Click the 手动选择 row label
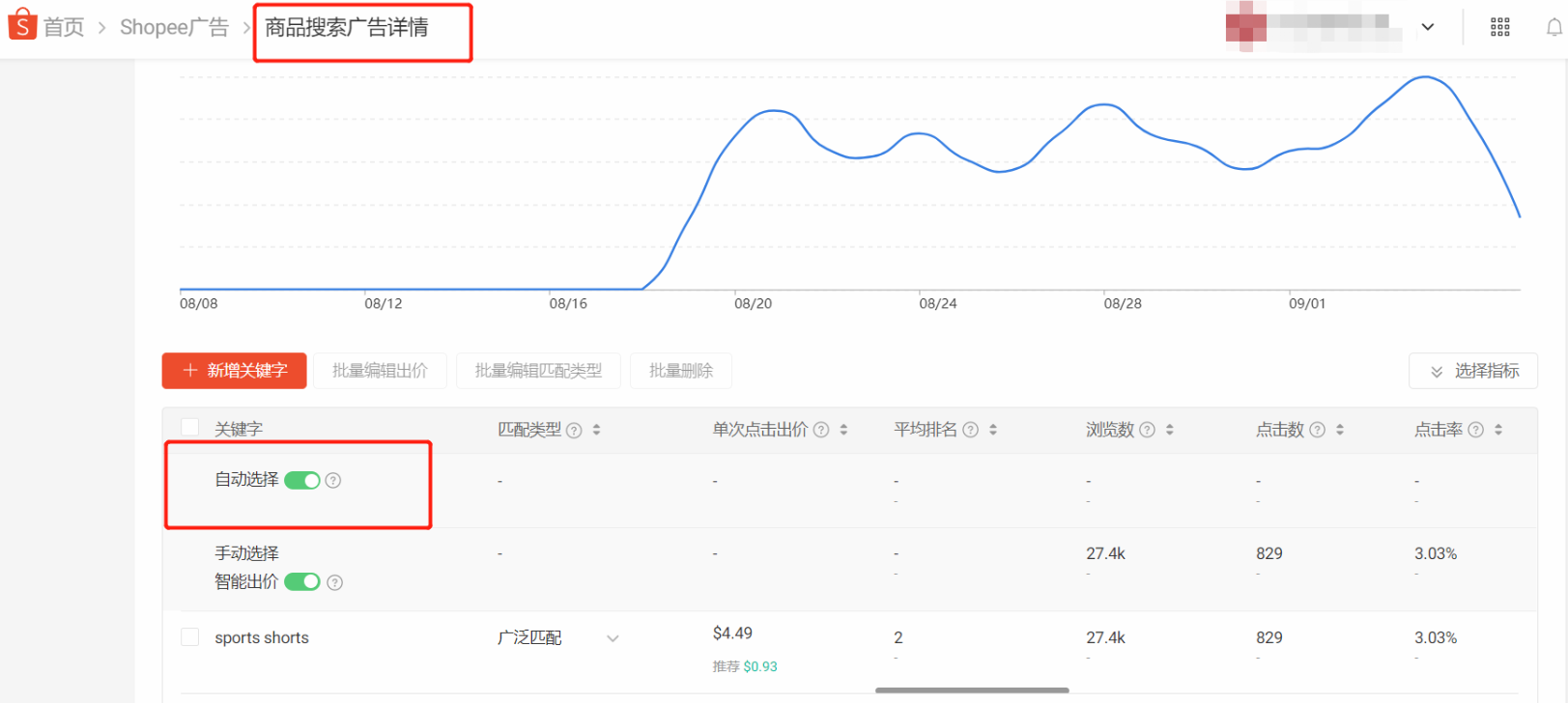1568x703 pixels. [246, 553]
